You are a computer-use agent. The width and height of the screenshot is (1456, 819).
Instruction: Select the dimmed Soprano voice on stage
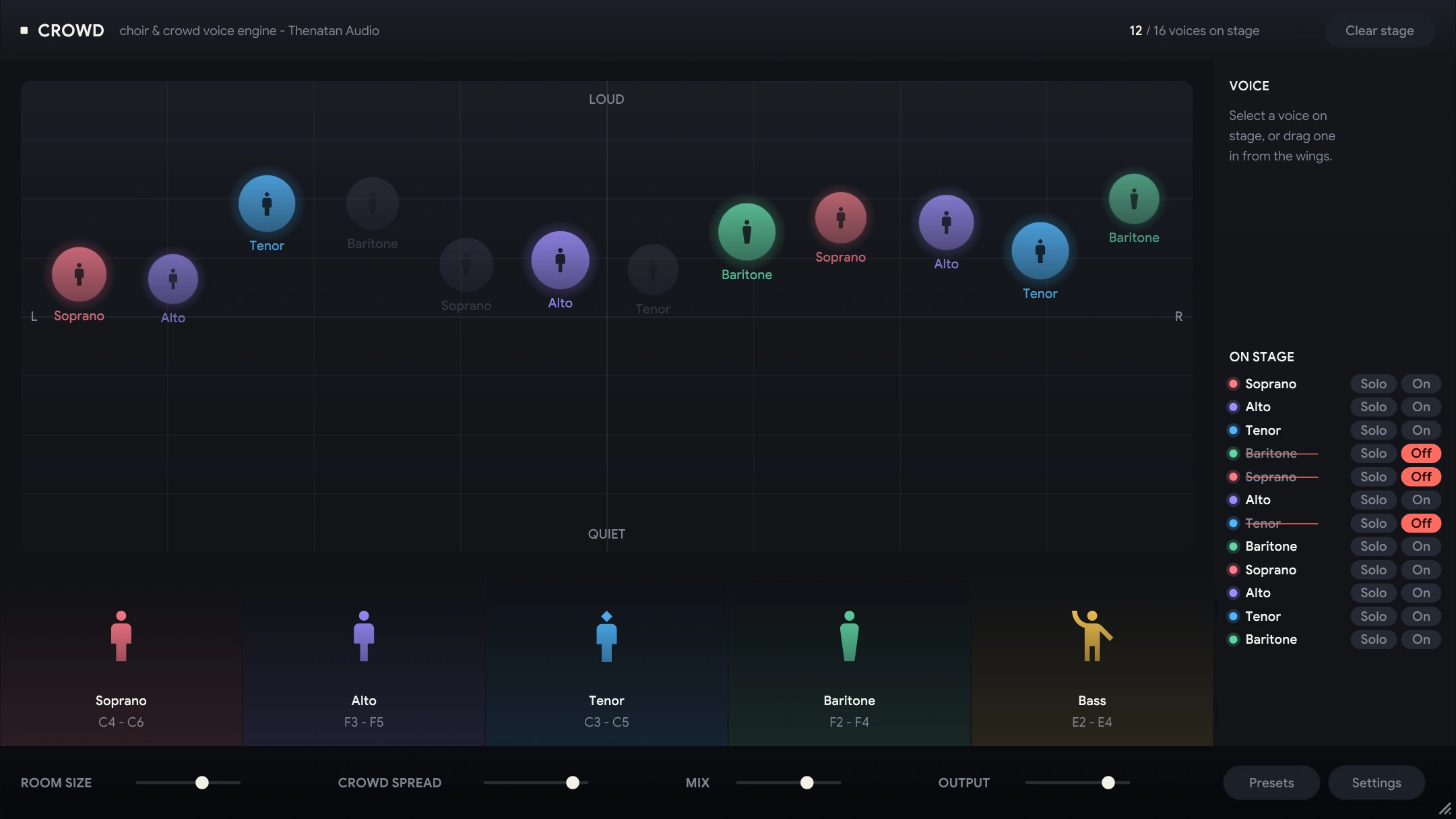(x=466, y=265)
